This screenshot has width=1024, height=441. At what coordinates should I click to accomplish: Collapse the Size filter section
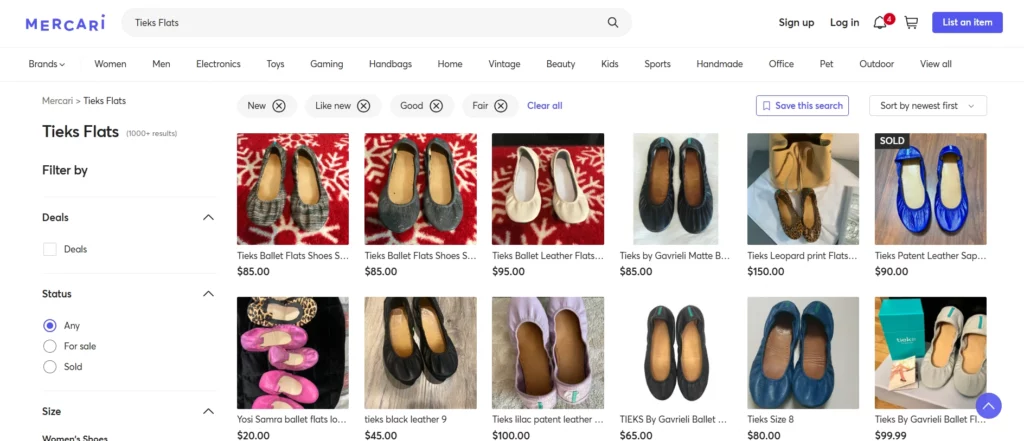(x=208, y=412)
